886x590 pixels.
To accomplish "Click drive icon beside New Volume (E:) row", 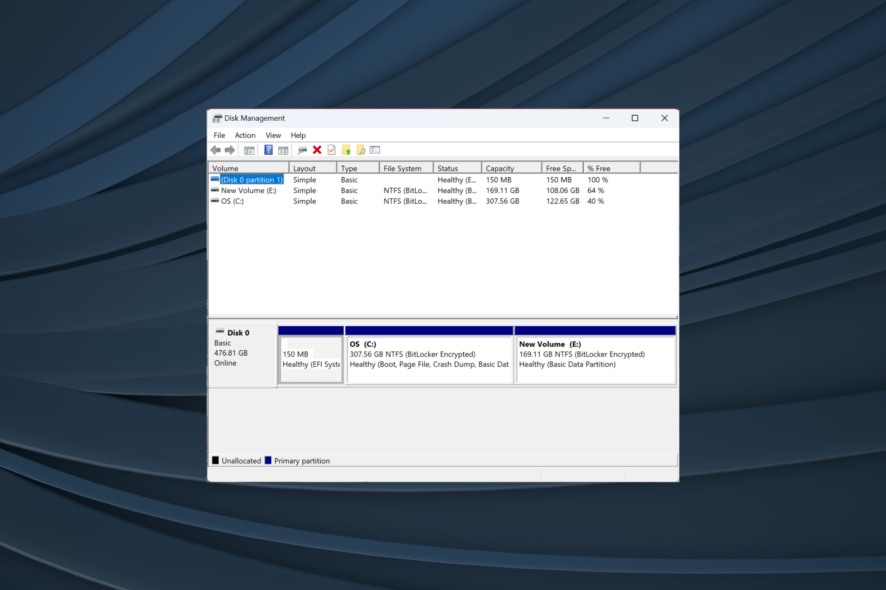I will (x=215, y=190).
